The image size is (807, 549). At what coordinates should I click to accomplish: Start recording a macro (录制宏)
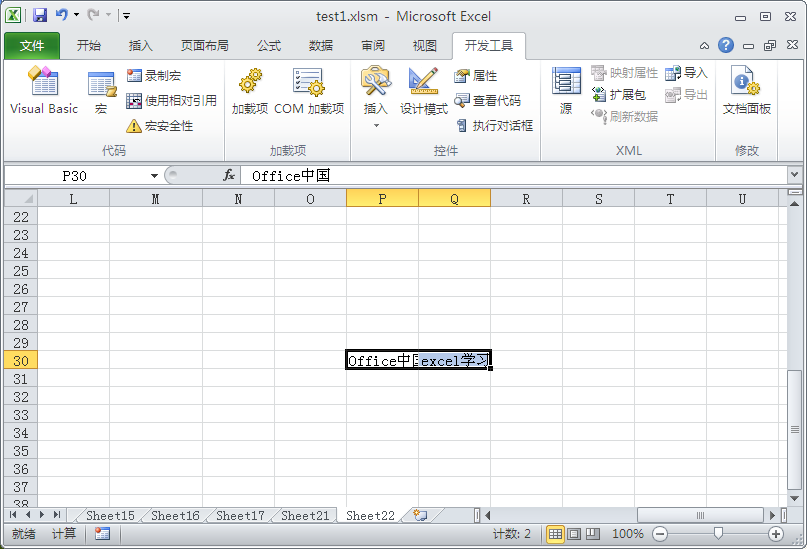(154, 76)
